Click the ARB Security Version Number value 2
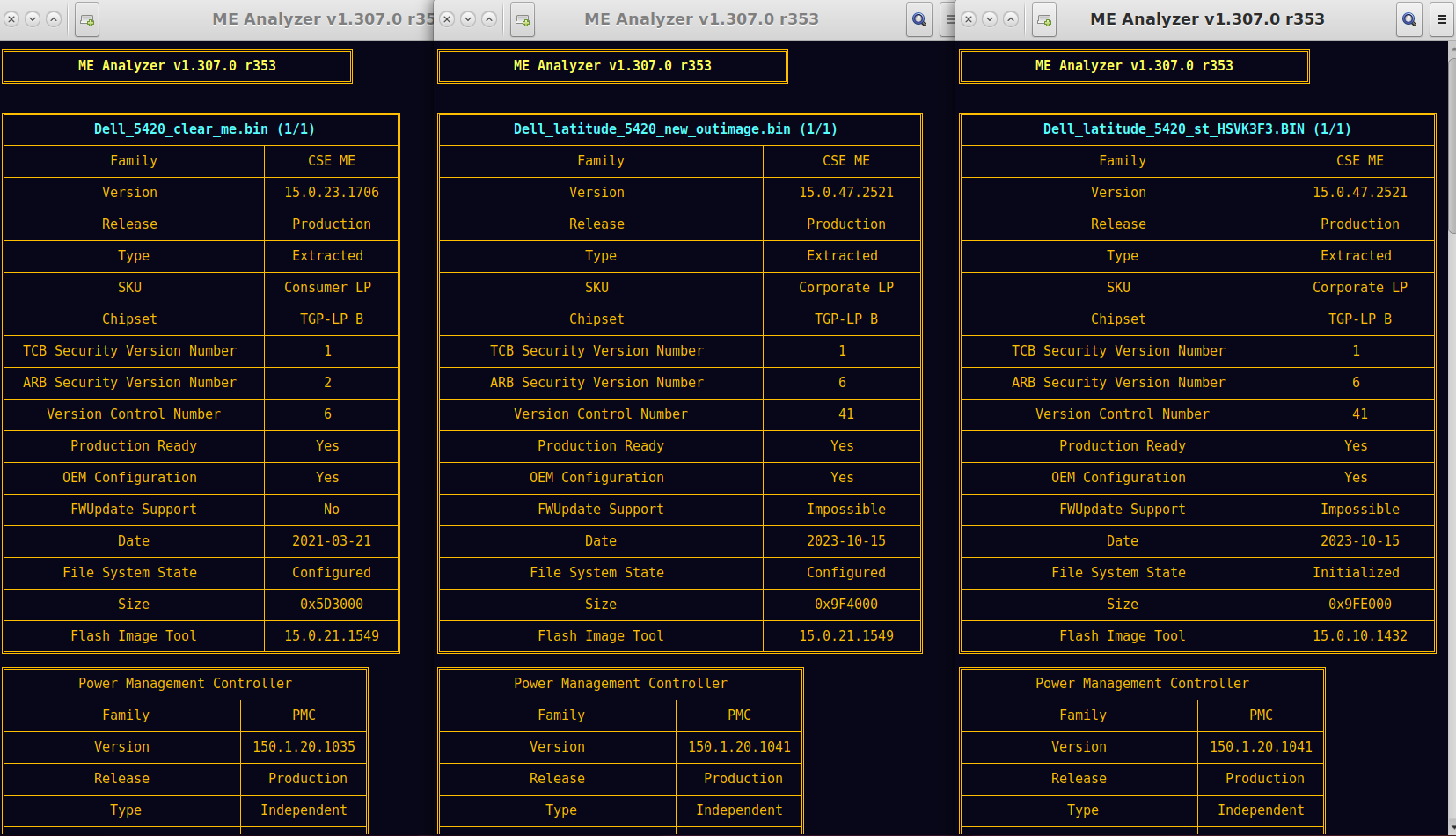Image resolution: width=1456 pixels, height=836 pixels. [x=327, y=383]
